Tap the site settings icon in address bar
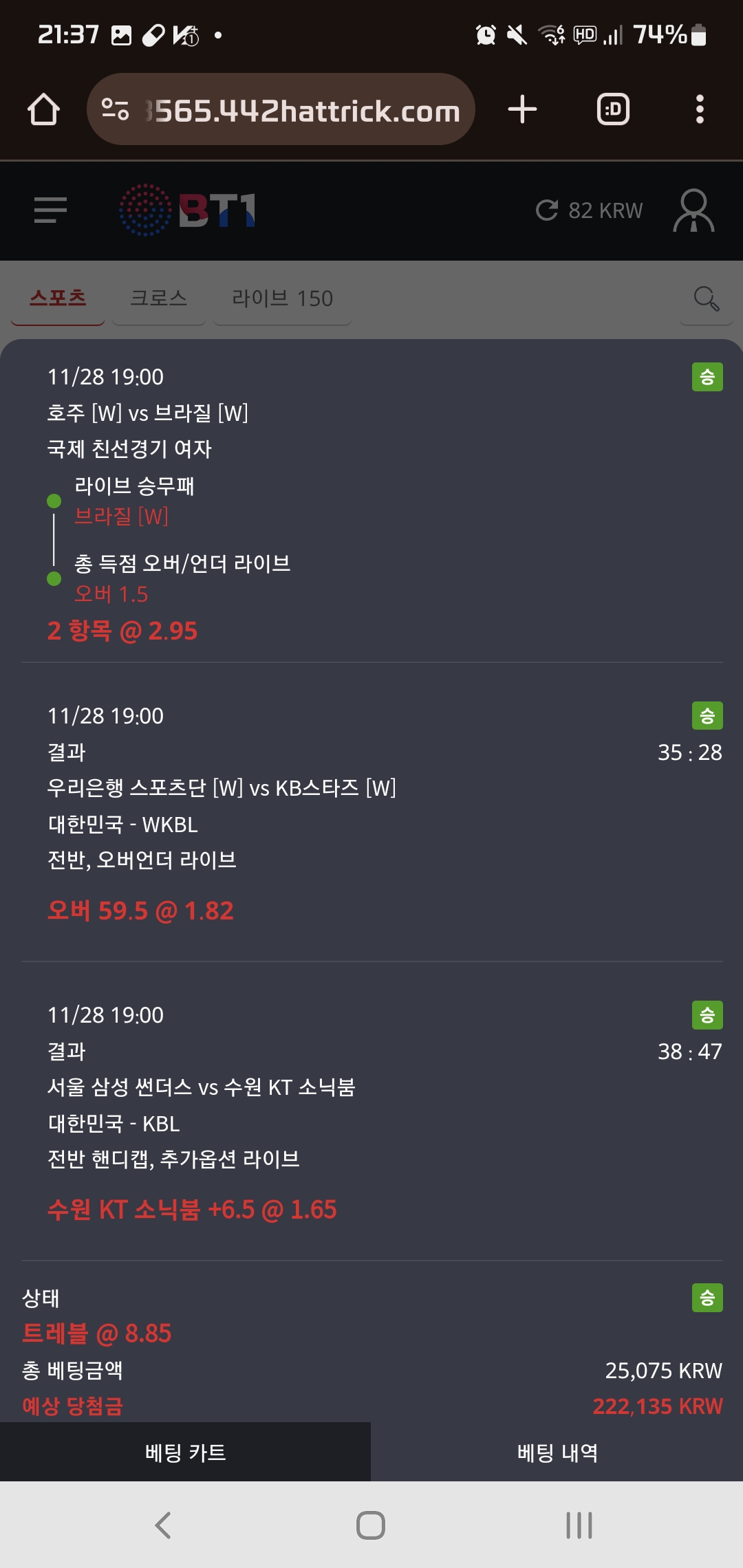Screen dimensions: 743x1568 115,109
